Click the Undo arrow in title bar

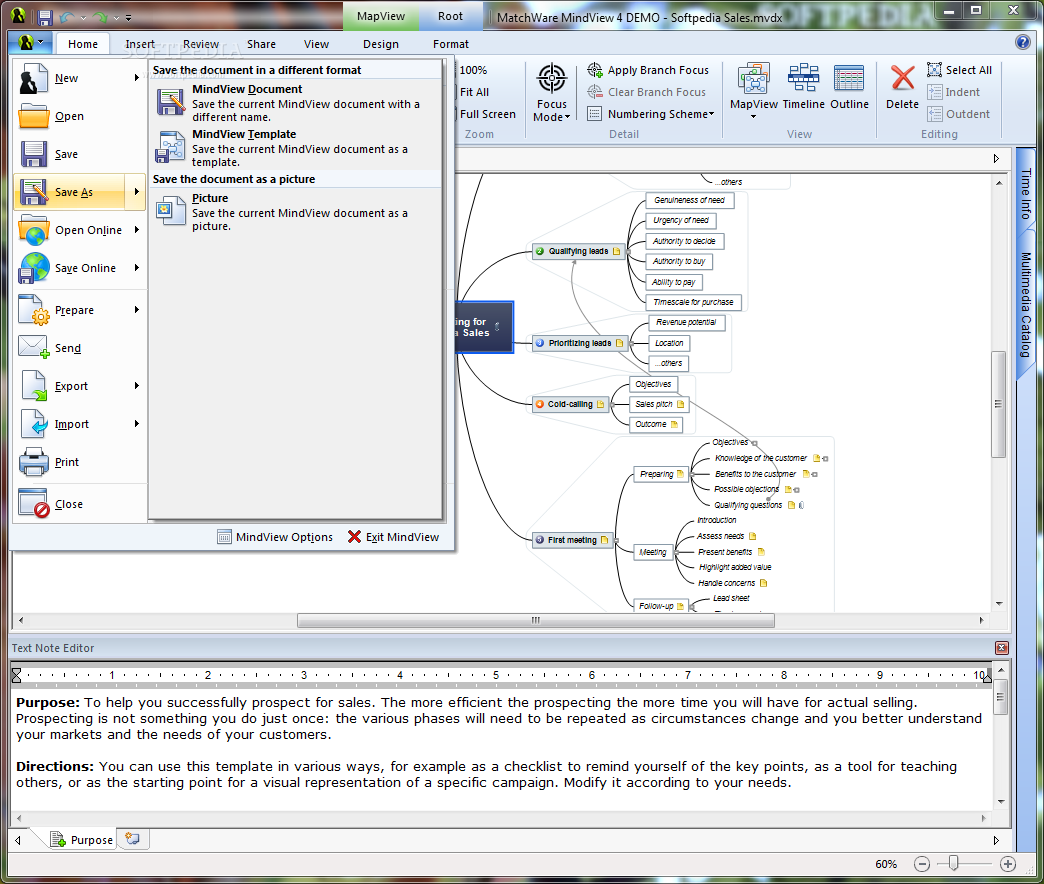pyautogui.click(x=67, y=17)
